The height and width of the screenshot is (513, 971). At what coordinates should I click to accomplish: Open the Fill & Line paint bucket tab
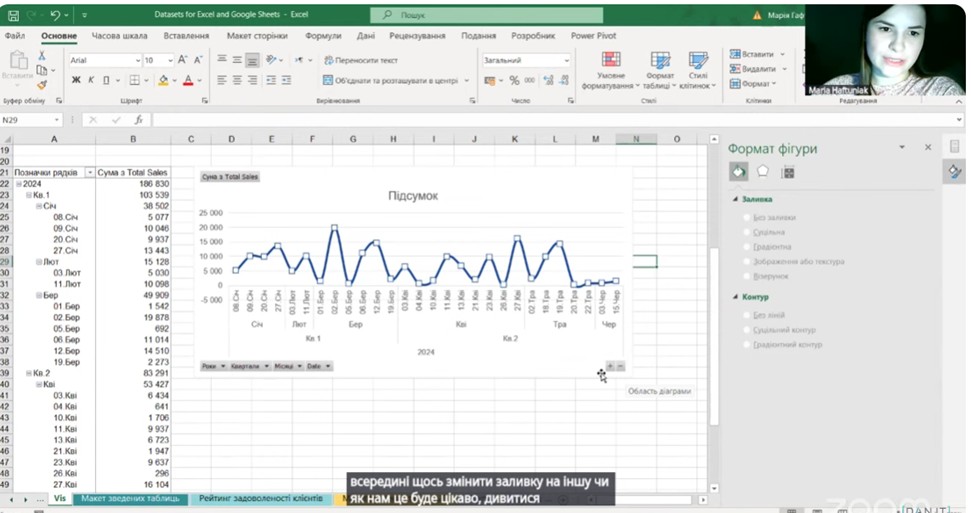click(x=738, y=172)
